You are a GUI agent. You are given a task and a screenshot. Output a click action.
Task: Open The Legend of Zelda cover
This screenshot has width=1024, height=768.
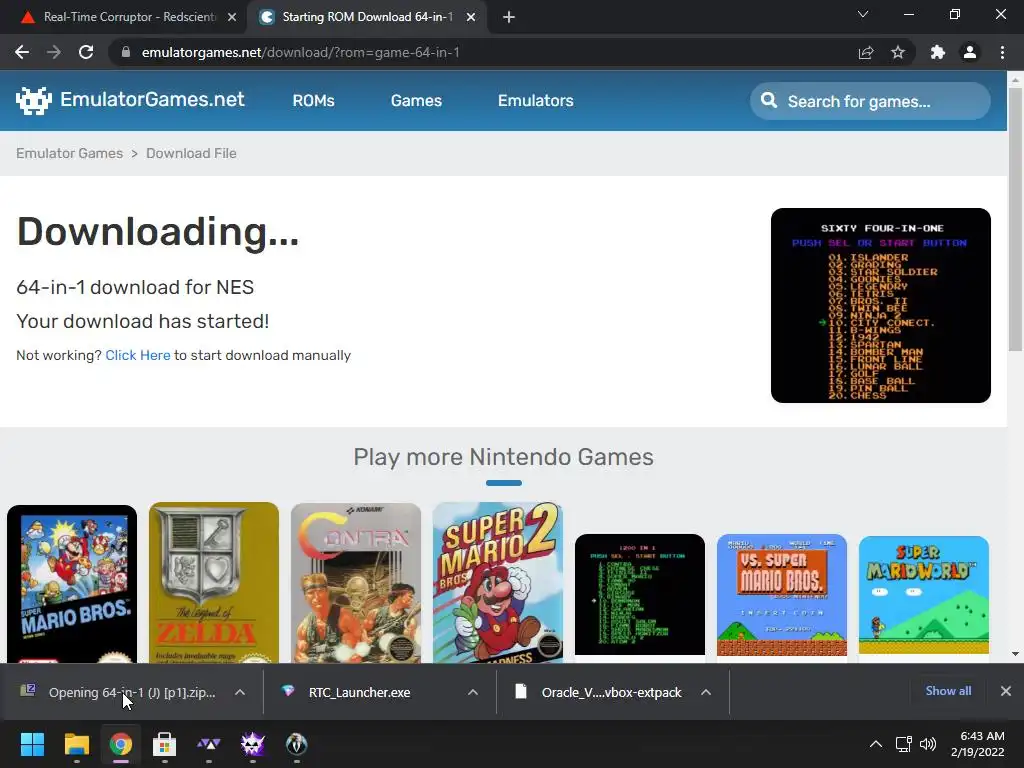214,583
